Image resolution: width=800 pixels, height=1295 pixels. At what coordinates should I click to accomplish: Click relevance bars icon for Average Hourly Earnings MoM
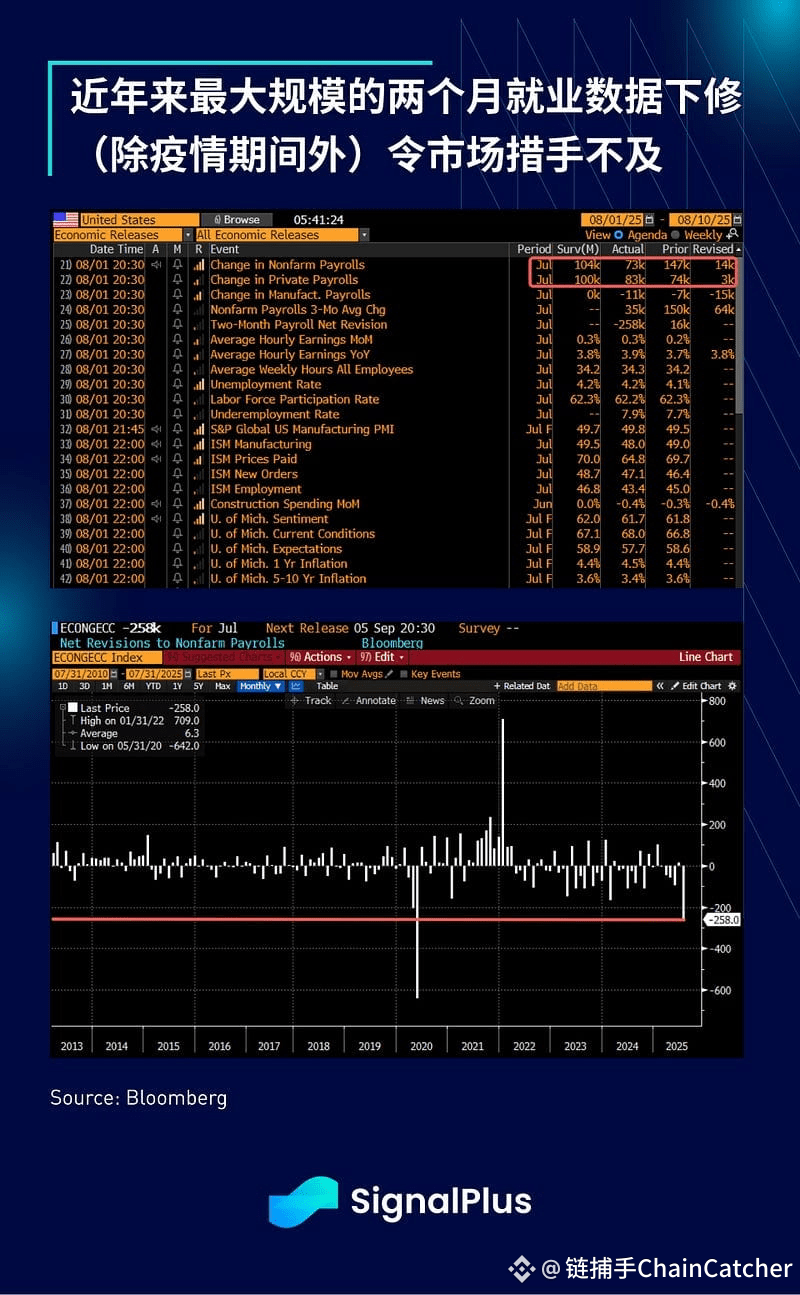199,340
